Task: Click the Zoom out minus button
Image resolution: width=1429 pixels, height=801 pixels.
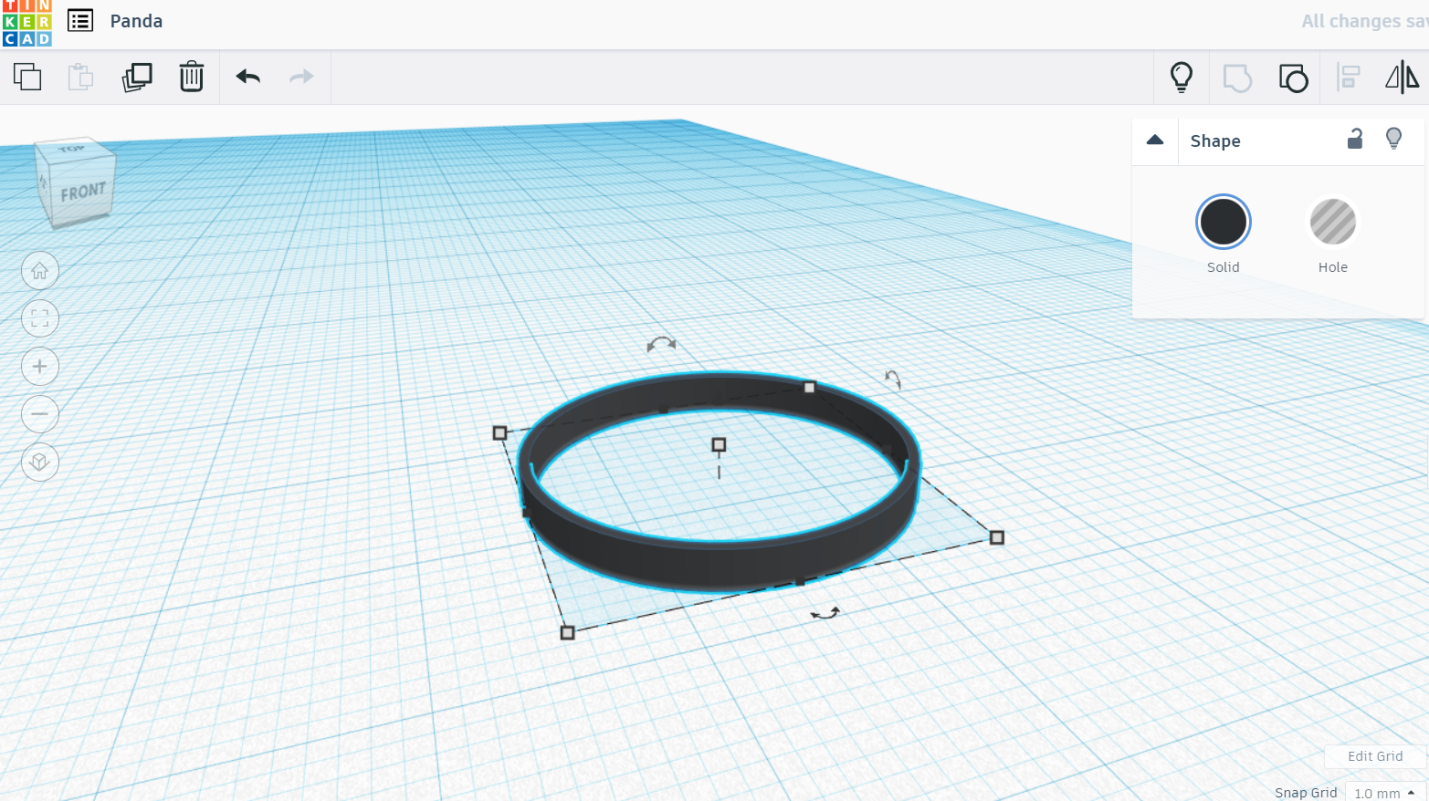Action: point(40,414)
